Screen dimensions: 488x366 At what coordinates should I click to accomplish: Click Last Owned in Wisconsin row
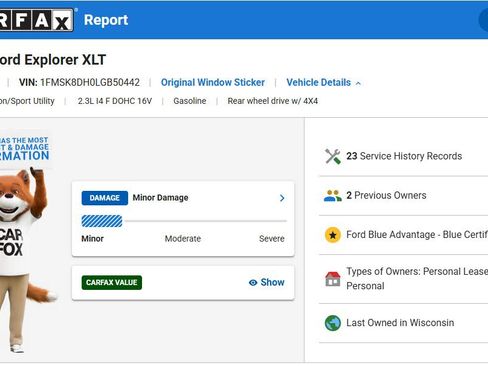403,323
